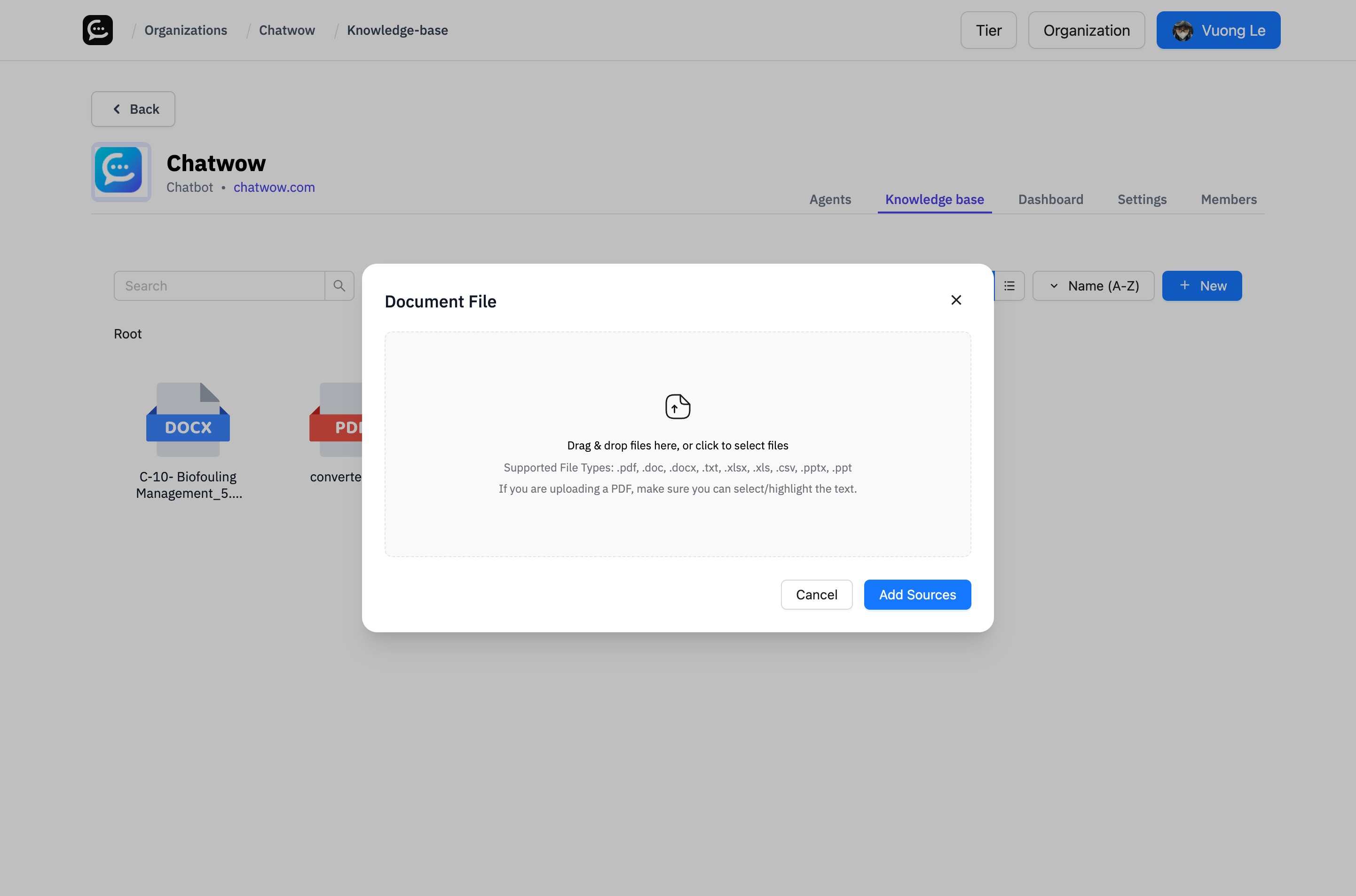Click the Add Sources button
The height and width of the screenshot is (896, 1356).
point(916,594)
